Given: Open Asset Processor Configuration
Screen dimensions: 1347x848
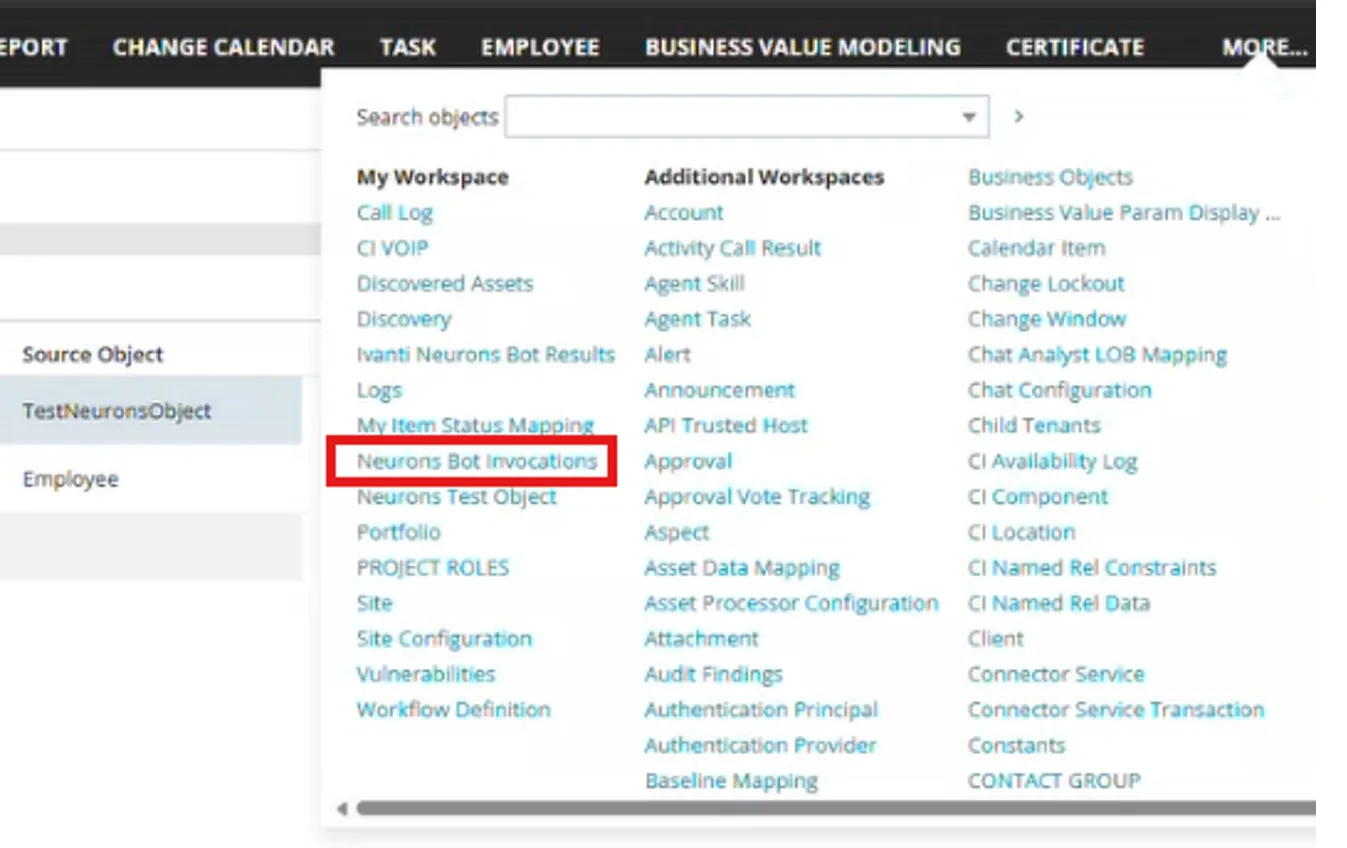Looking at the screenshot, I should point(791,603).
